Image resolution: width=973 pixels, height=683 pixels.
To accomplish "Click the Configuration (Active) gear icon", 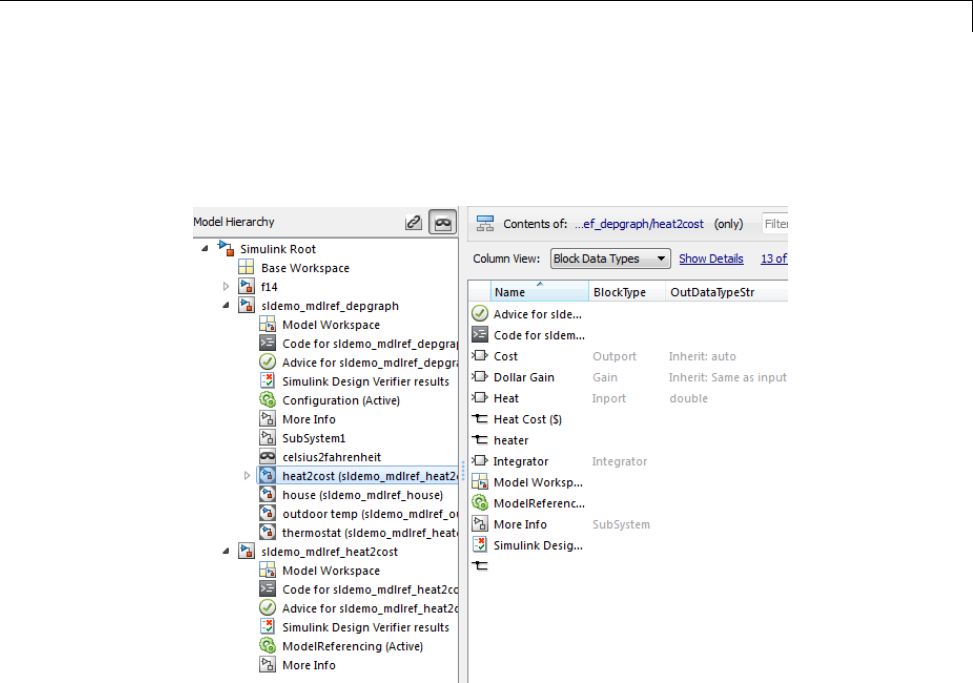I will [x=267, y=400].
